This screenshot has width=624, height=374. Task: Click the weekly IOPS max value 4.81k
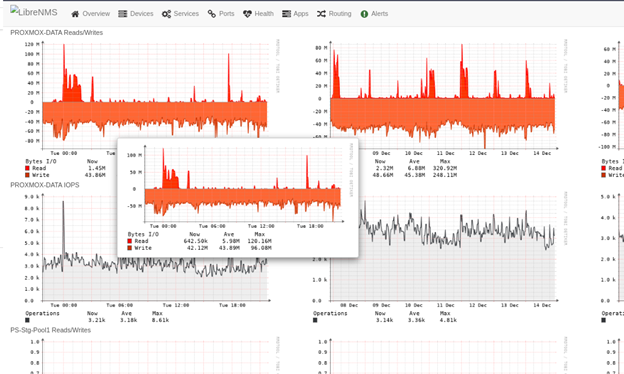448,320
